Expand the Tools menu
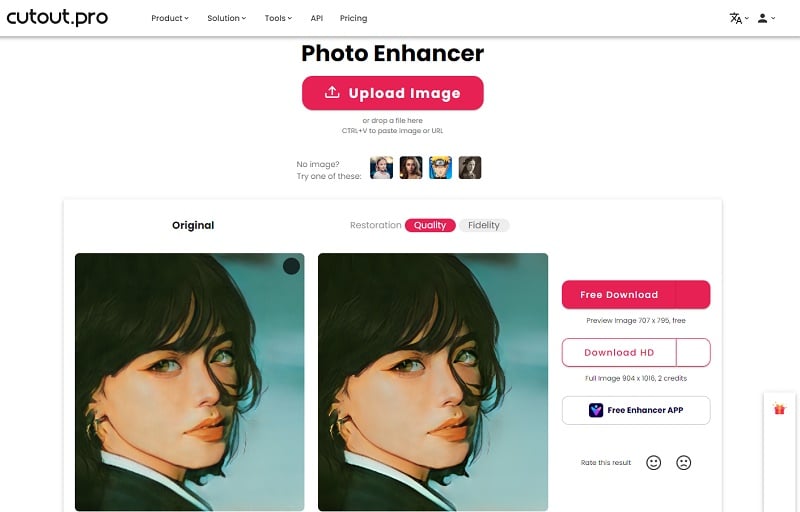The width and height of the screenshot is (800, 512). (x=278, y=18)
